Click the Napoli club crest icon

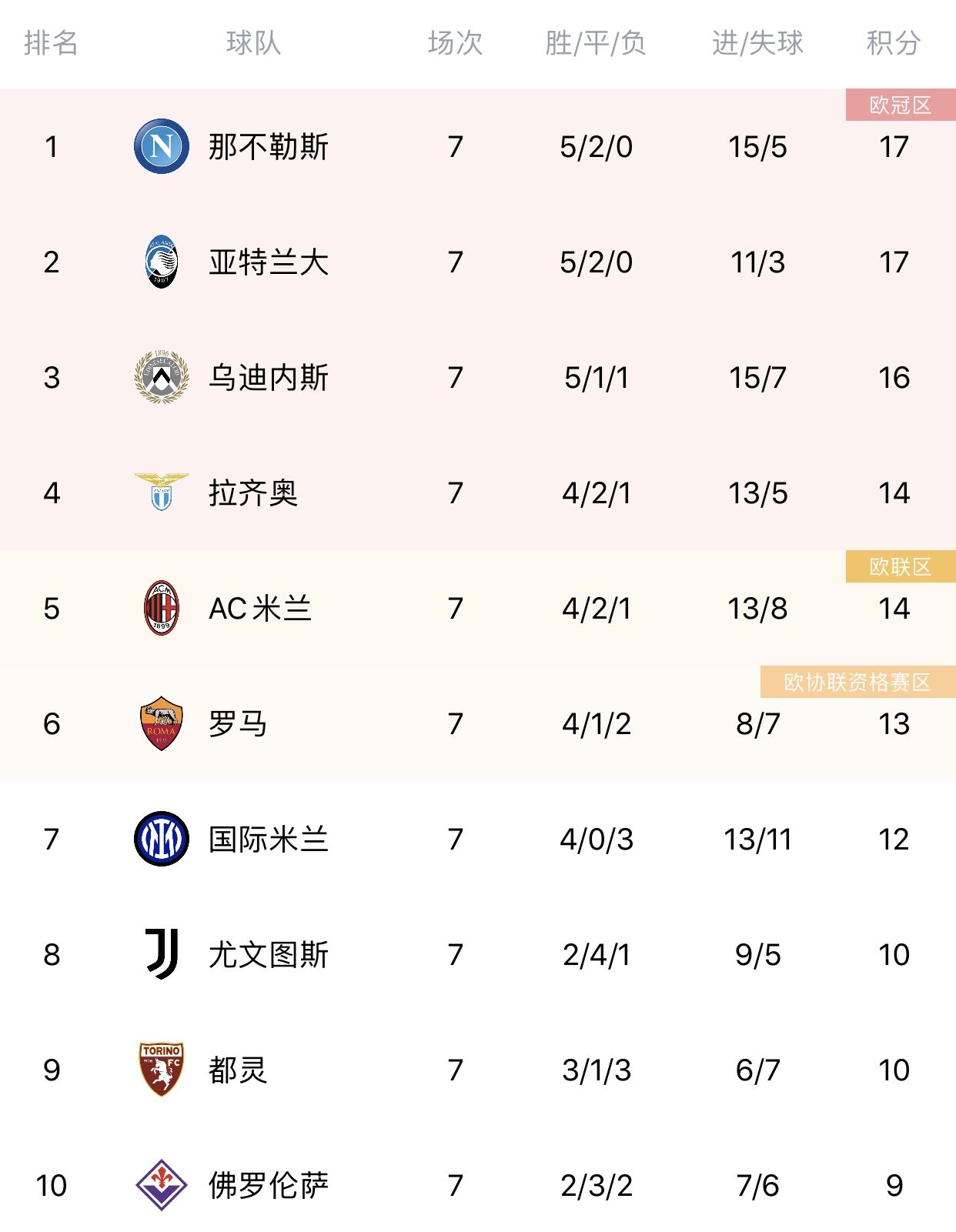tap(162, 146)
